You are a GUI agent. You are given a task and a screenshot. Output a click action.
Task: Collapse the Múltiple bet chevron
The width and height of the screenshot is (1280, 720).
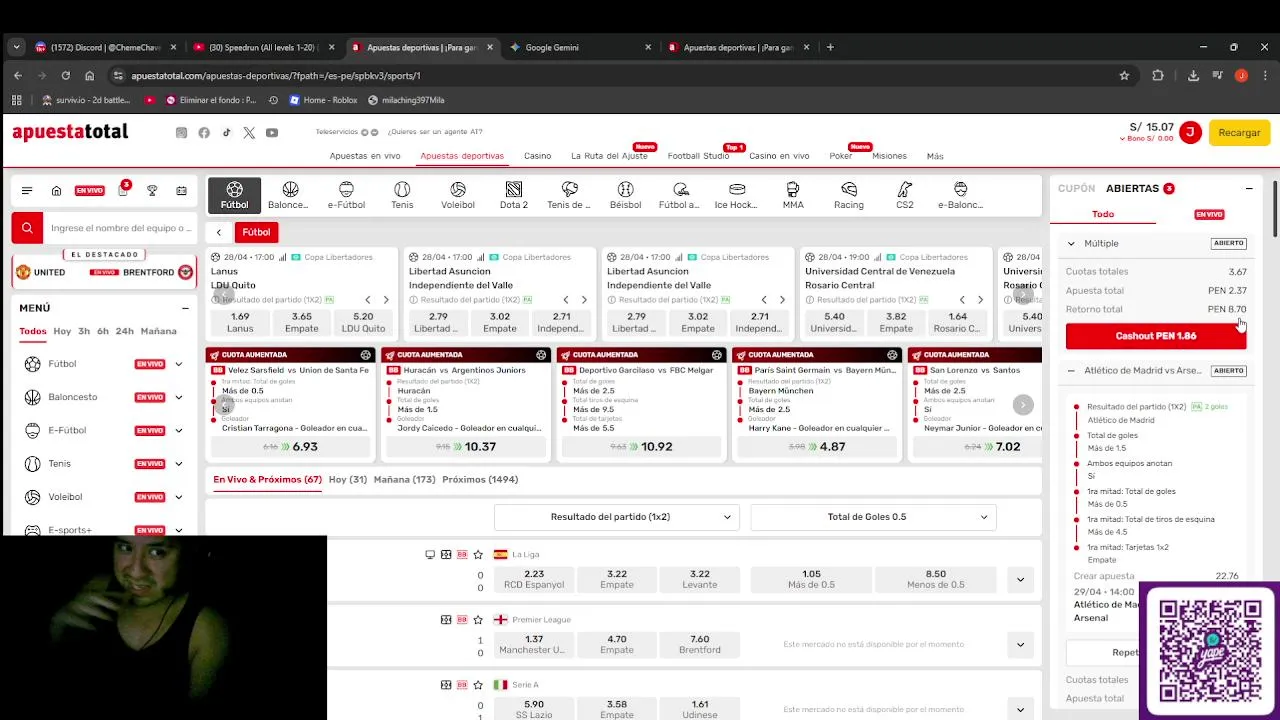pyautogui.click(x=1071, y=243)
